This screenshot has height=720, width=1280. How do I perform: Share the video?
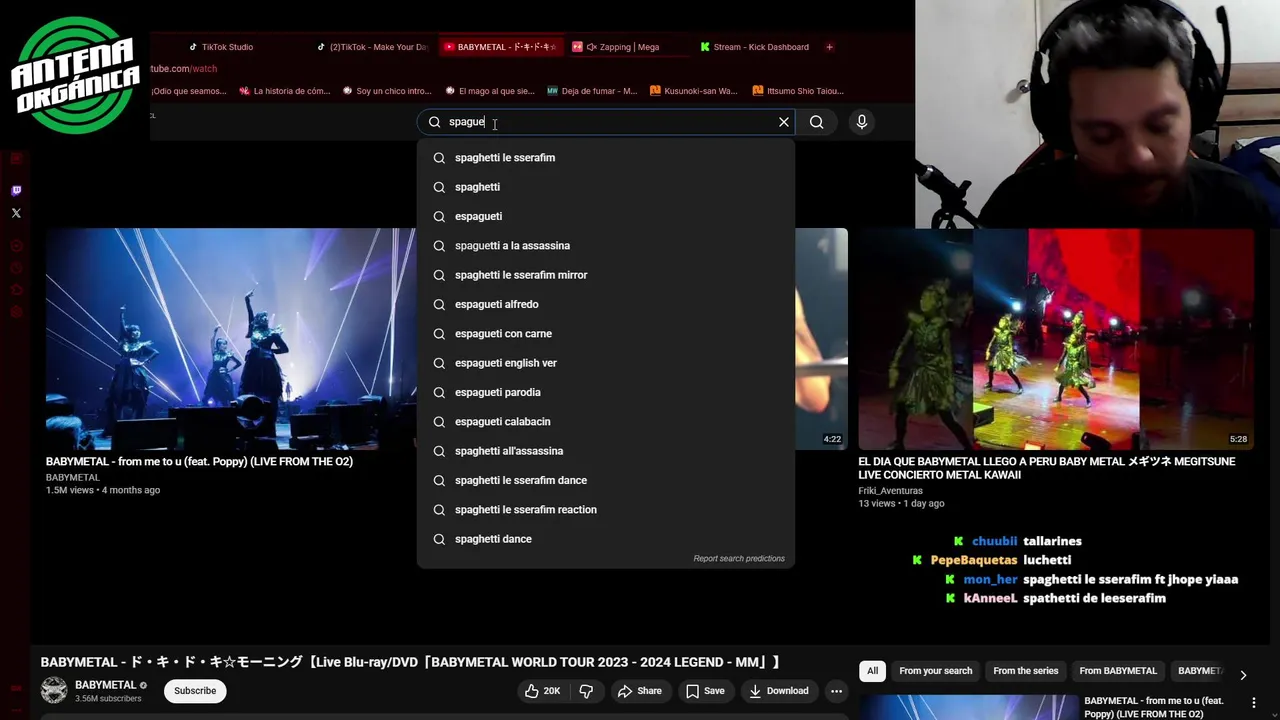pyautogui.click(x=640, y=691)
